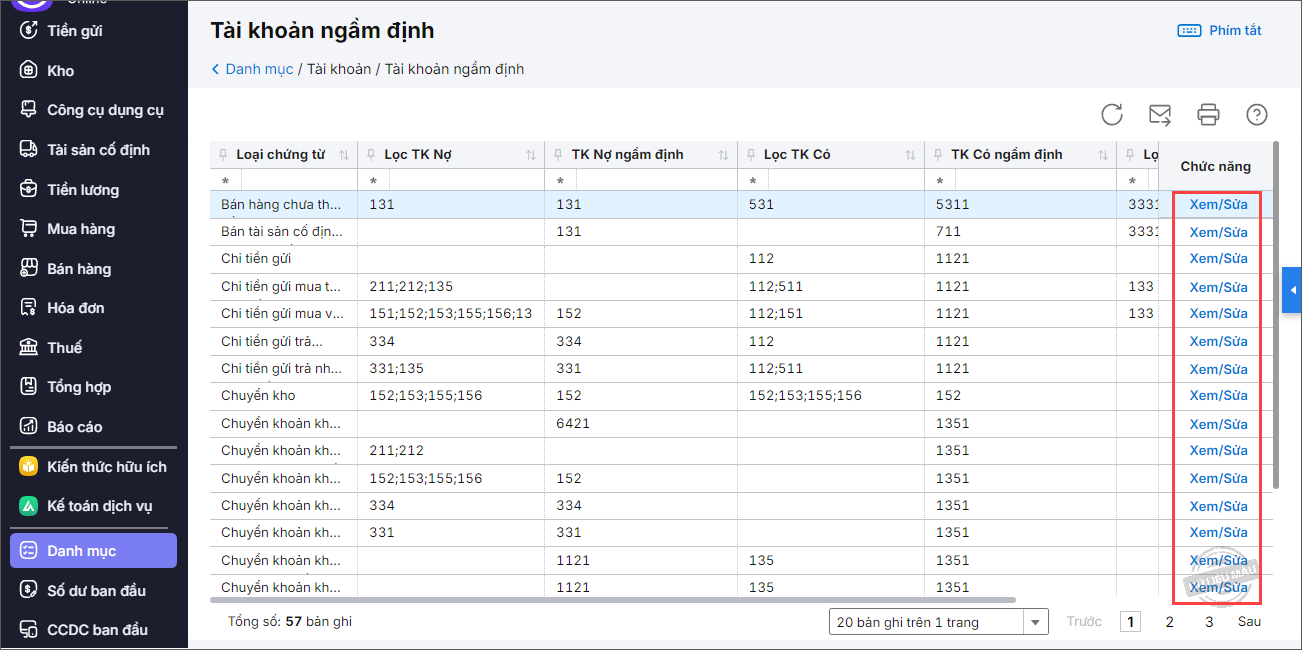Open filter operator for Loại chứng từ
Viewport: 1302px width, 650px height.
225,181
